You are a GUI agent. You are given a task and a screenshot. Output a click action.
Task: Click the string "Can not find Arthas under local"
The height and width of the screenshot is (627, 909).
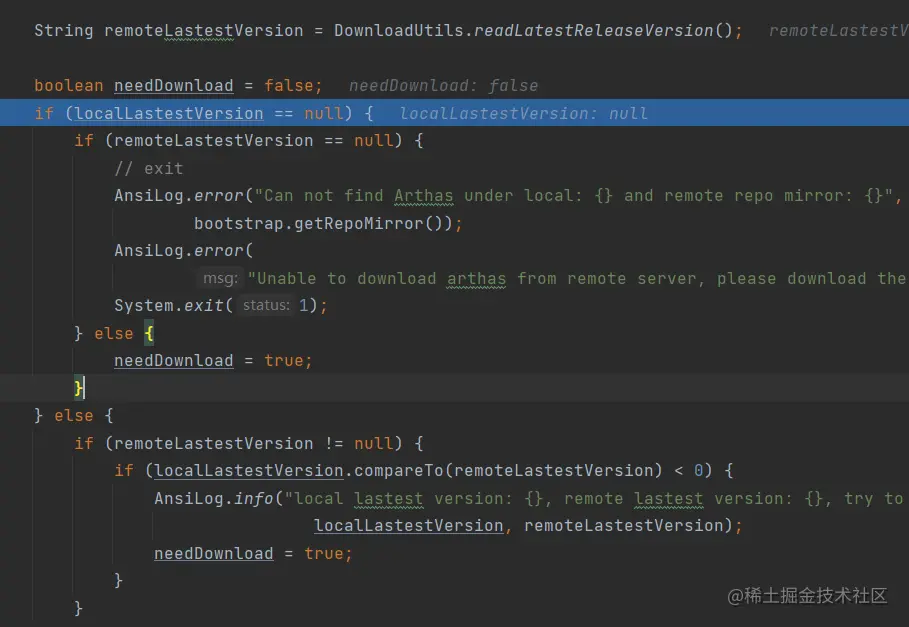[417, 196]
